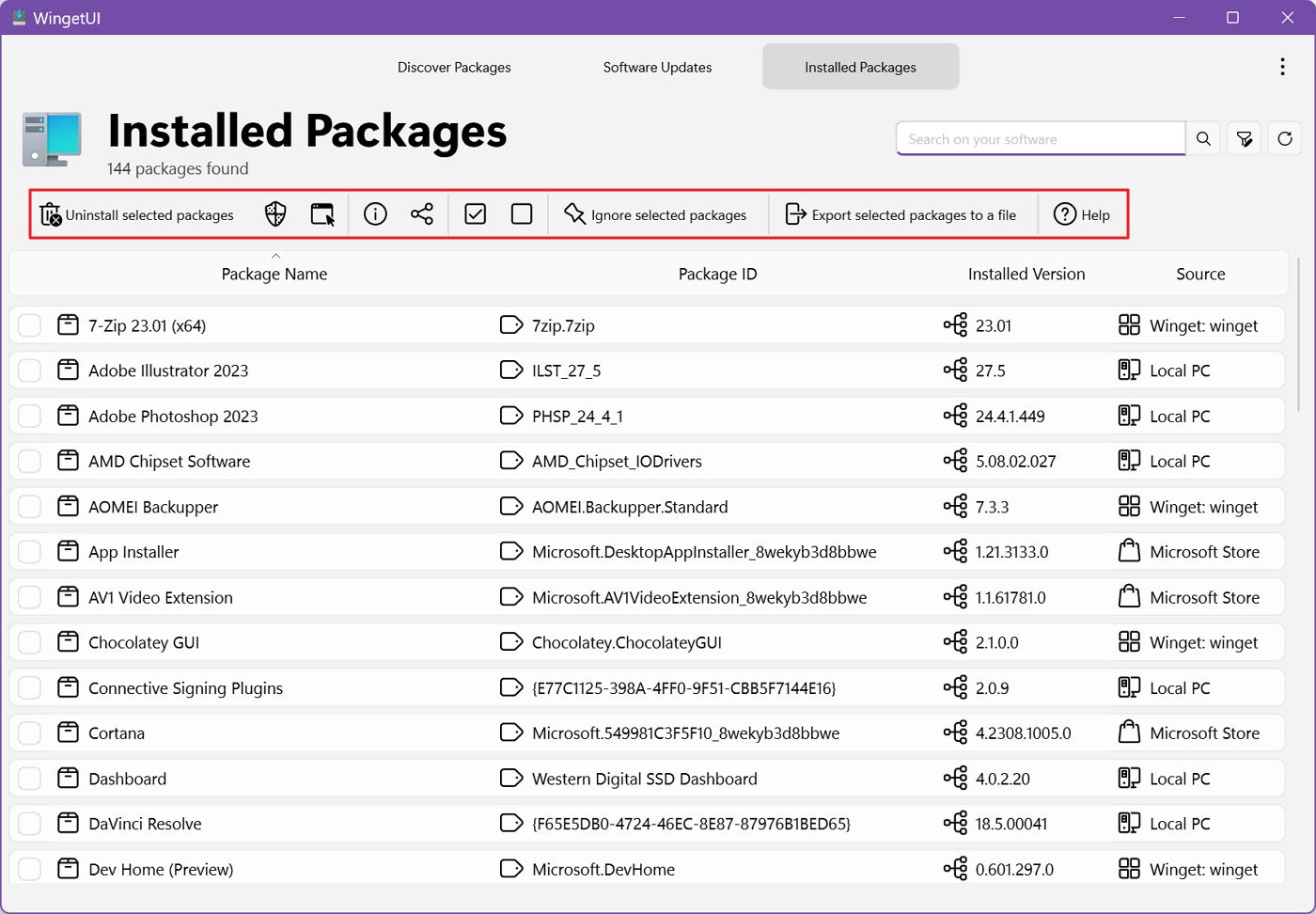Click Local PC icon in DaVinci Resolve row
This screenshot has height=914, width=1316.
click(1129, 824)
